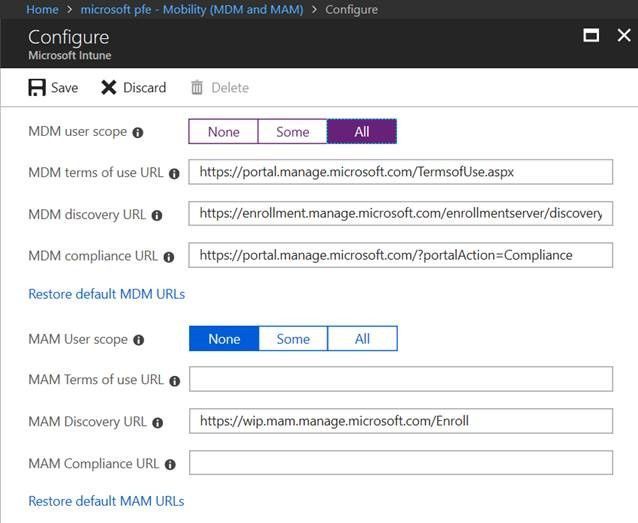Set MDM user scope to Some

click(293, 131)
